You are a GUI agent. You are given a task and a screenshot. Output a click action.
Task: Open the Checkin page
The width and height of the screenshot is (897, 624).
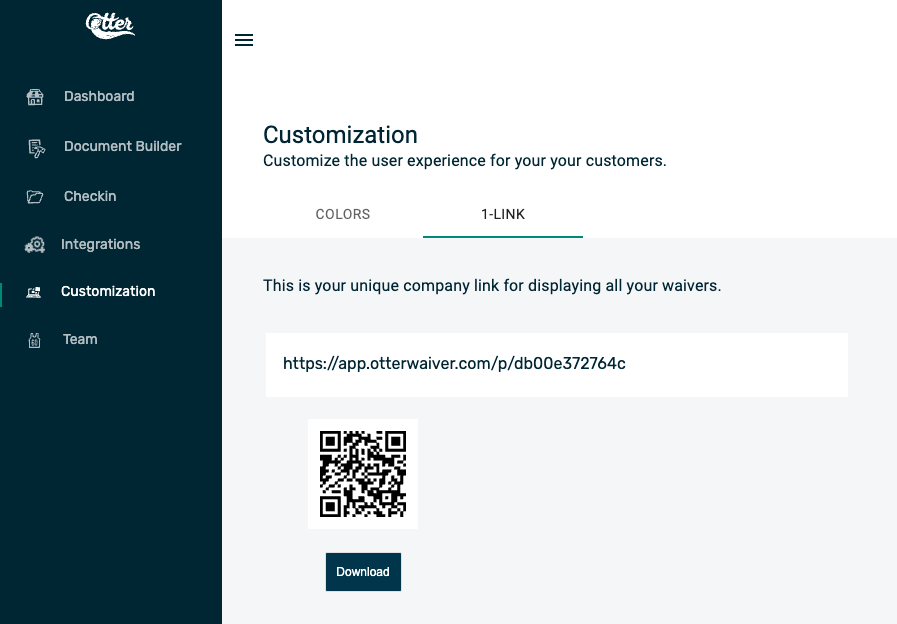(x=90, y=196)
